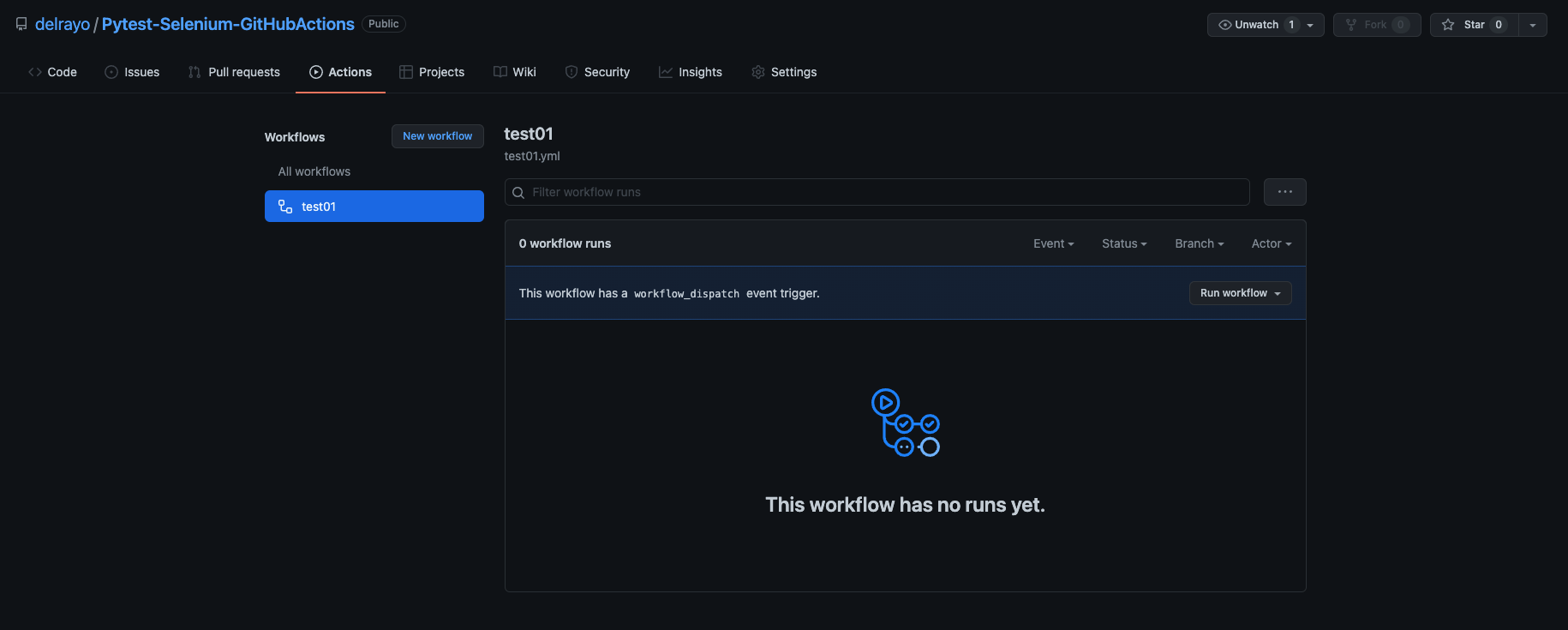Click the watchers count badge showing 1

1291,25
